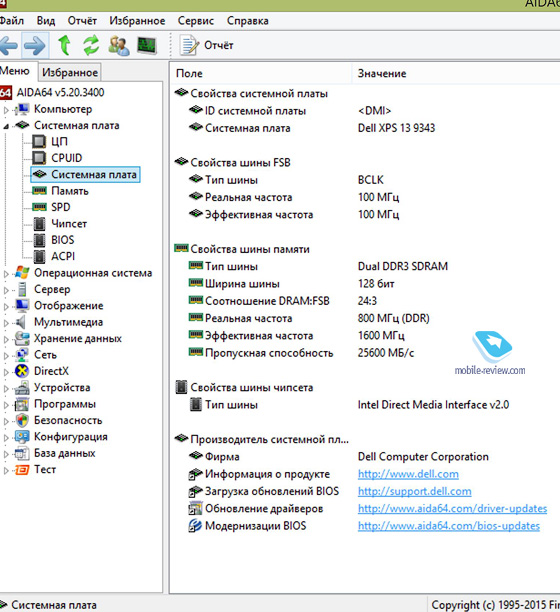Viewport: 560px width, 612px height.
Task: Click the Сеть network icon
Action: (x=22, y=355)
